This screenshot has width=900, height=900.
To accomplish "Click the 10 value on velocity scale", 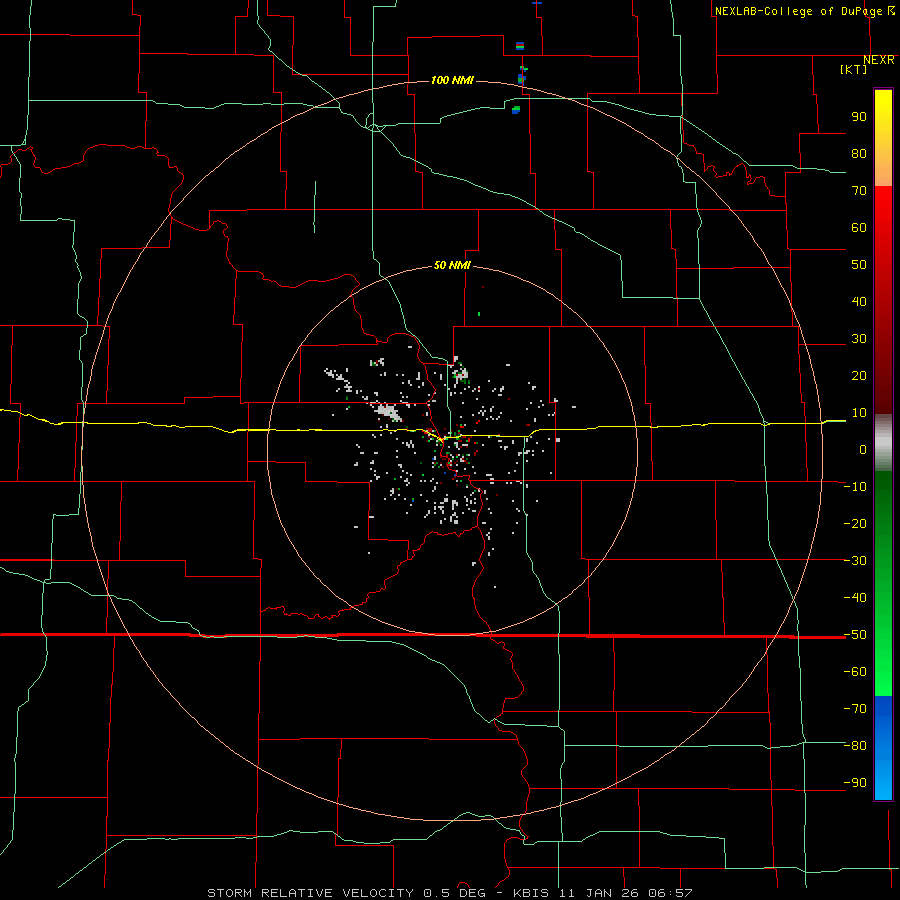I will pos(859,413).
